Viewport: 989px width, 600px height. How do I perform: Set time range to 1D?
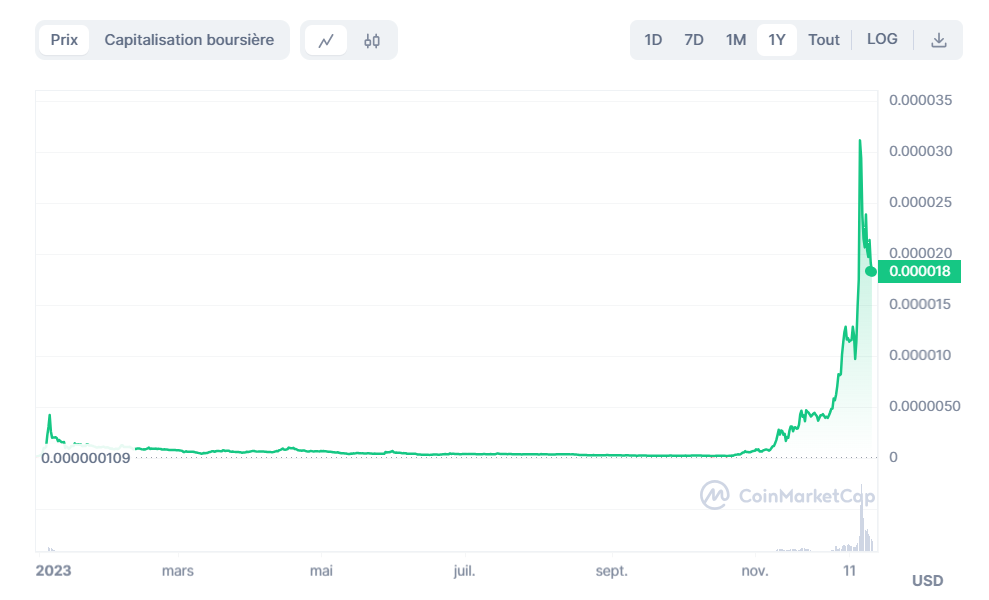point(653,40)
